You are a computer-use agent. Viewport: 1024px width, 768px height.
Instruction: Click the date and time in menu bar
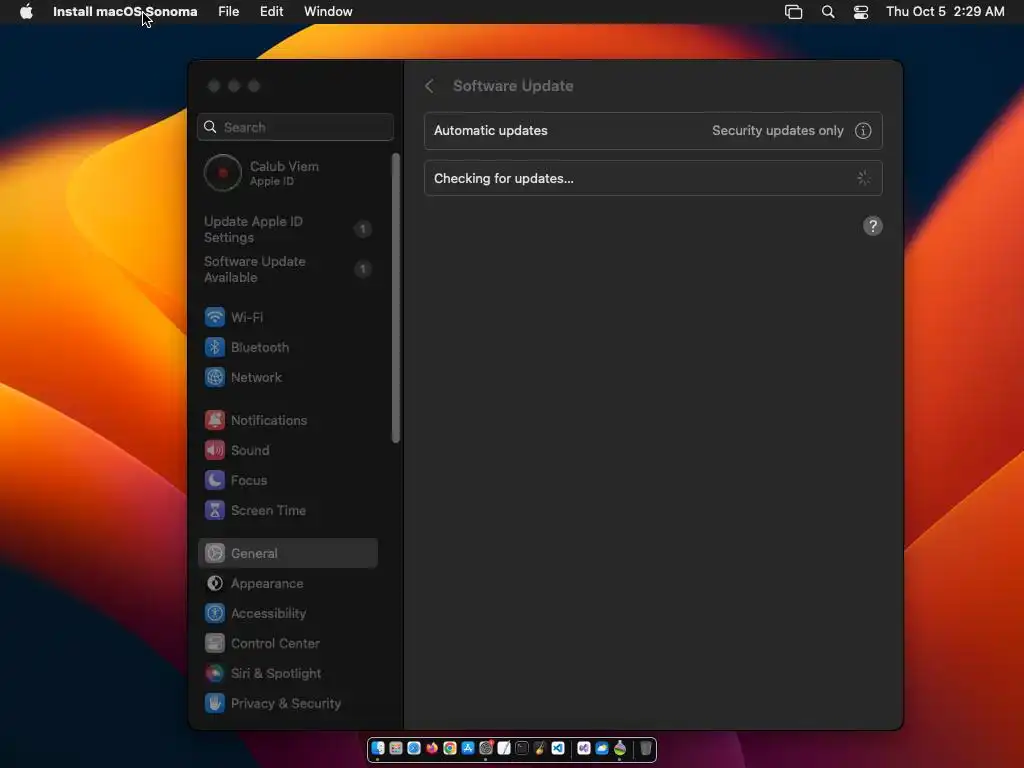[945, 12]
